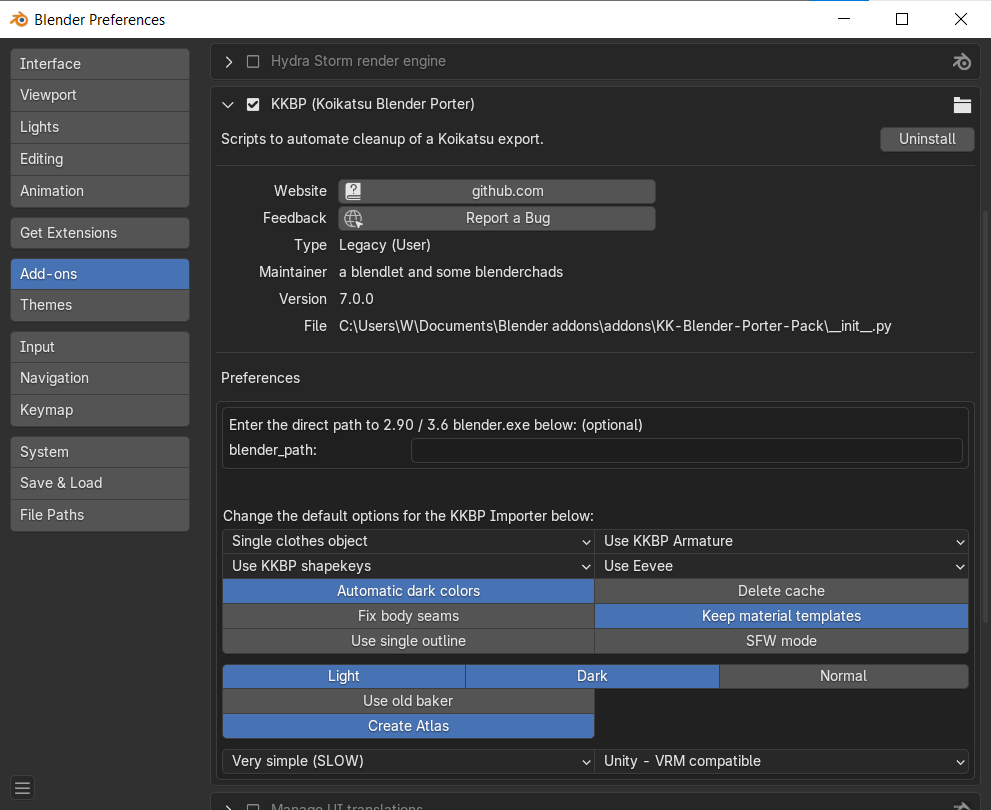The image size is (991, 810).
Task: Click maintainer 'a blendlet and some blenderchads'
Action: 451,272
